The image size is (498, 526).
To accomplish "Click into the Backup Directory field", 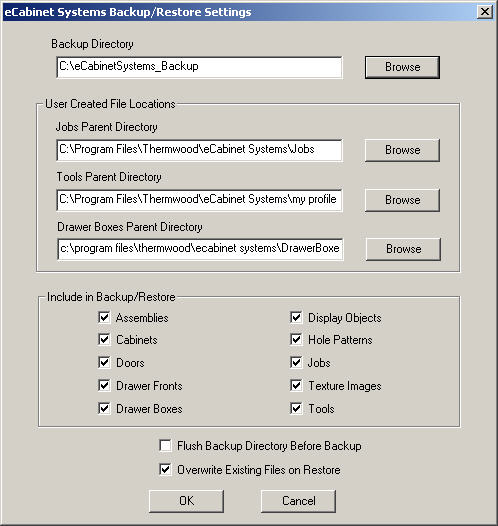I will (x=200, y=67).
